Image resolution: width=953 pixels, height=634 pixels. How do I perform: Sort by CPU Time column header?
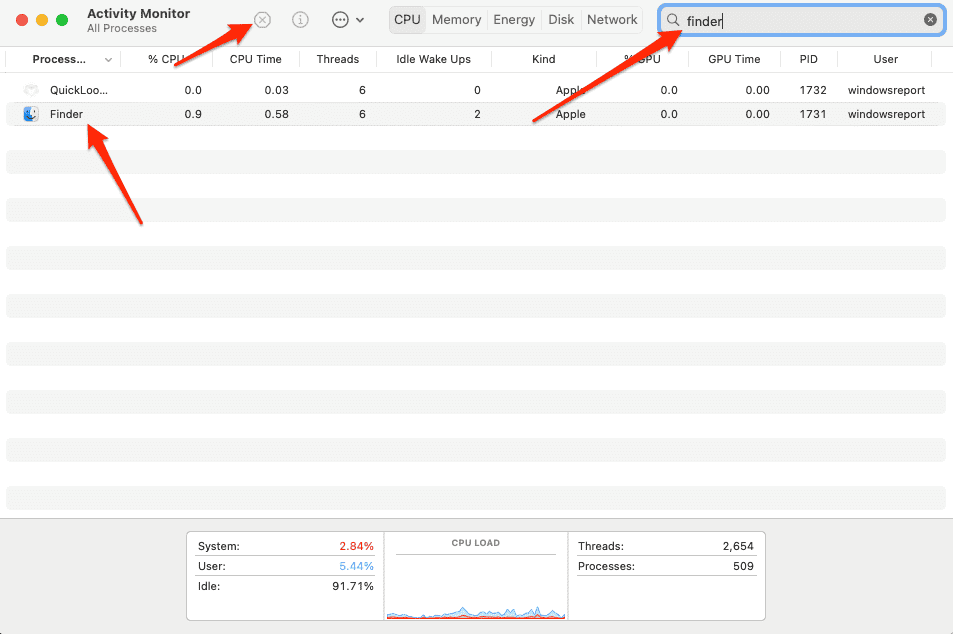(x=255, y=59)
